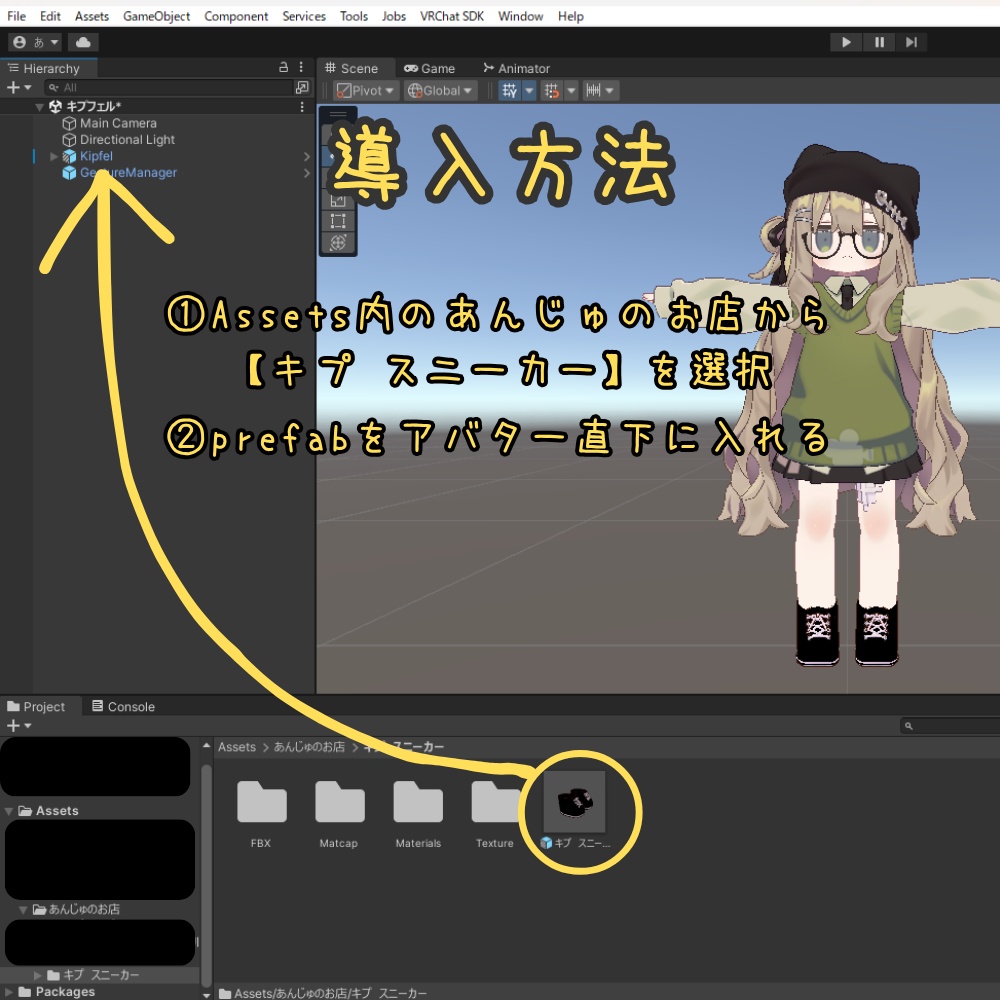1000x1000 pixels.
Task: Toggle the Pause button
Action: click(878, 41)
